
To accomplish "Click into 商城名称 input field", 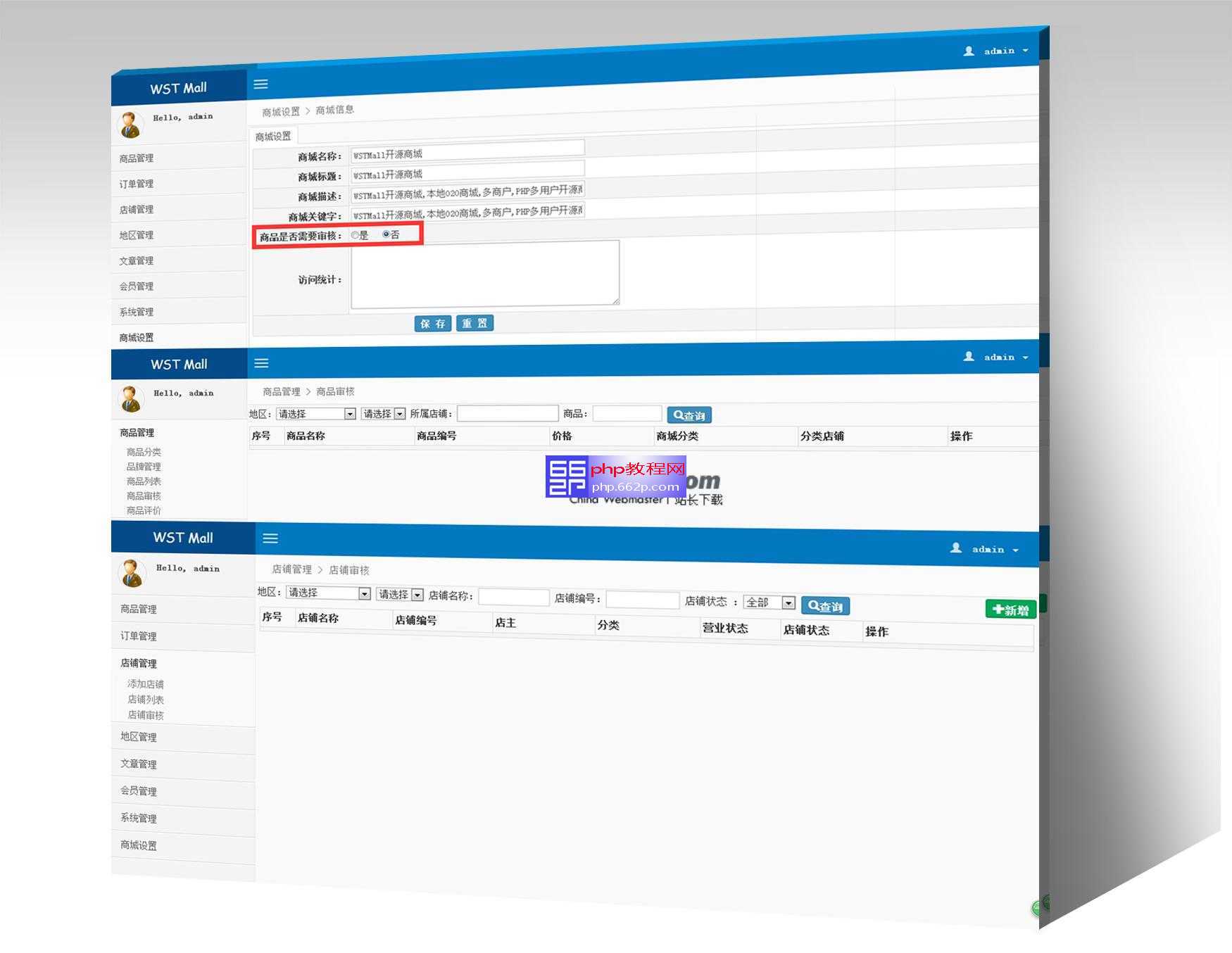I will pos(467,151).
